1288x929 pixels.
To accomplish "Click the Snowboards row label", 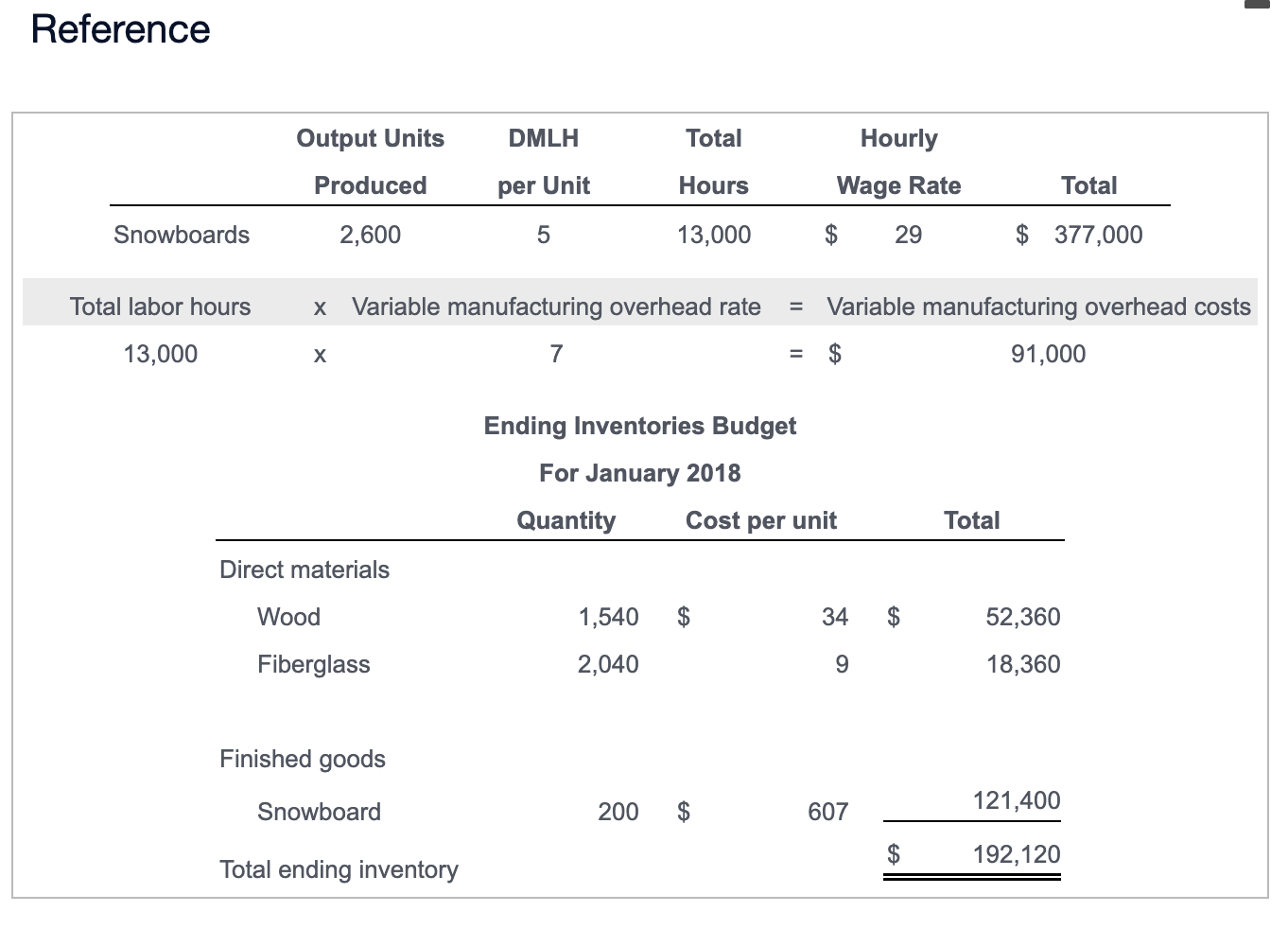I will [x=182, y=235].
